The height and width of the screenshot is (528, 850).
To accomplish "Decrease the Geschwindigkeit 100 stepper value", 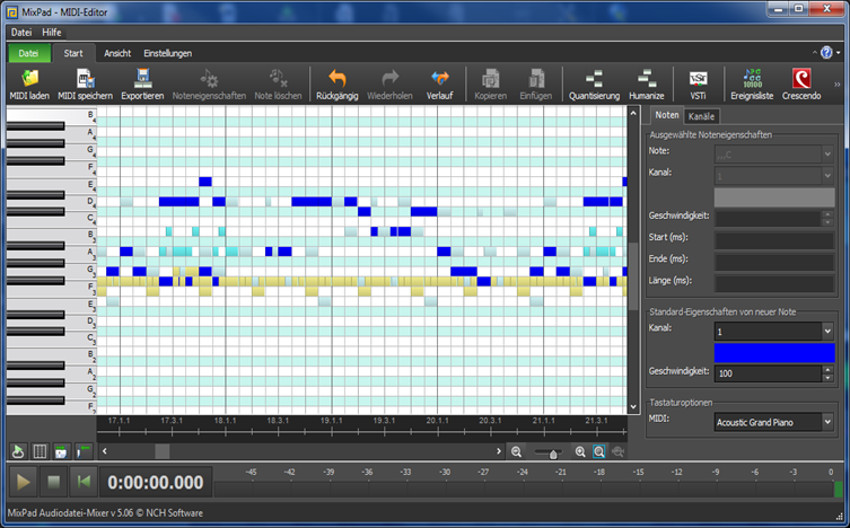I will 827,377.
